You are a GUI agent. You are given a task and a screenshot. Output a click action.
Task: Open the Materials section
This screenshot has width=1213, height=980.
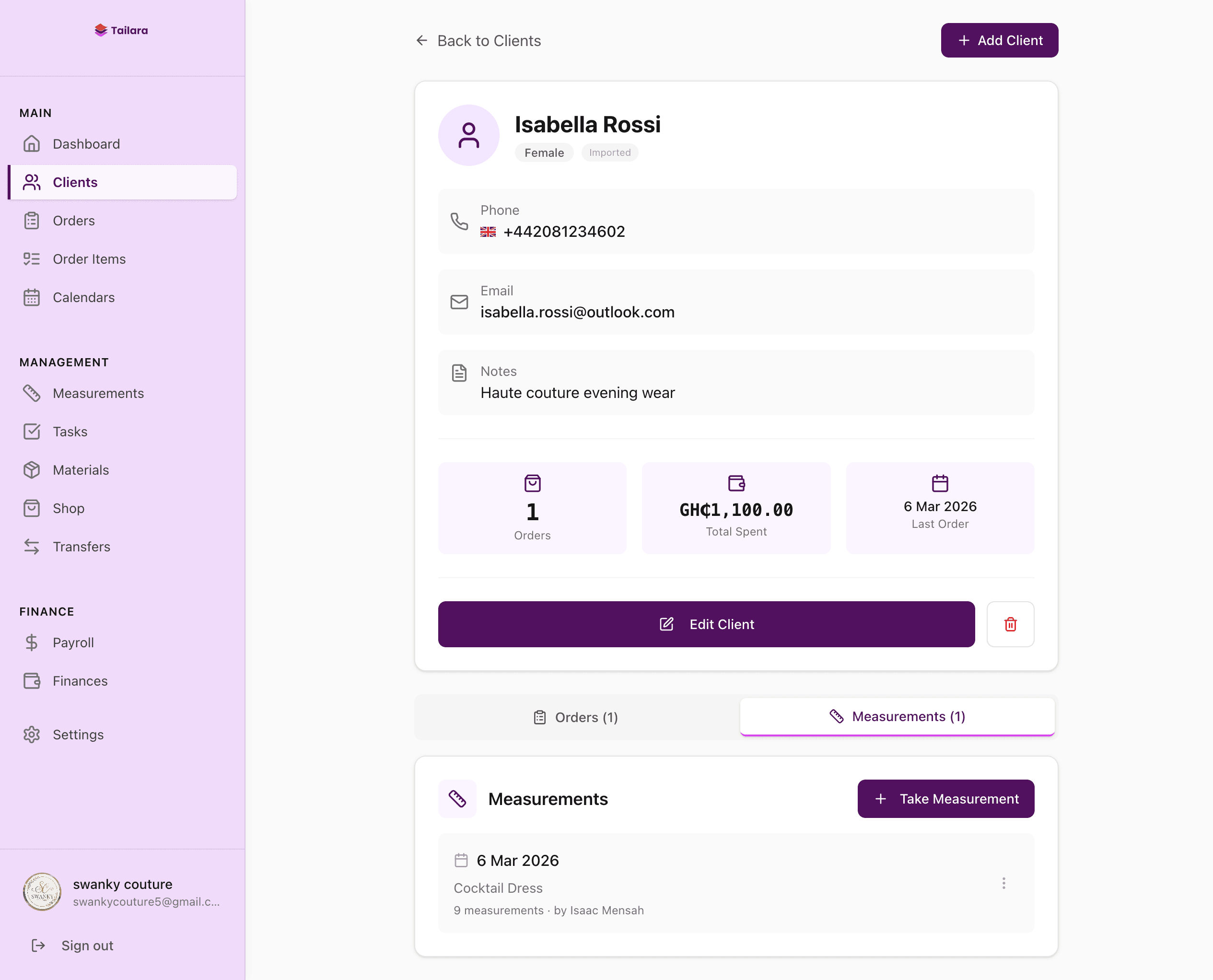(x=81, y=470)
